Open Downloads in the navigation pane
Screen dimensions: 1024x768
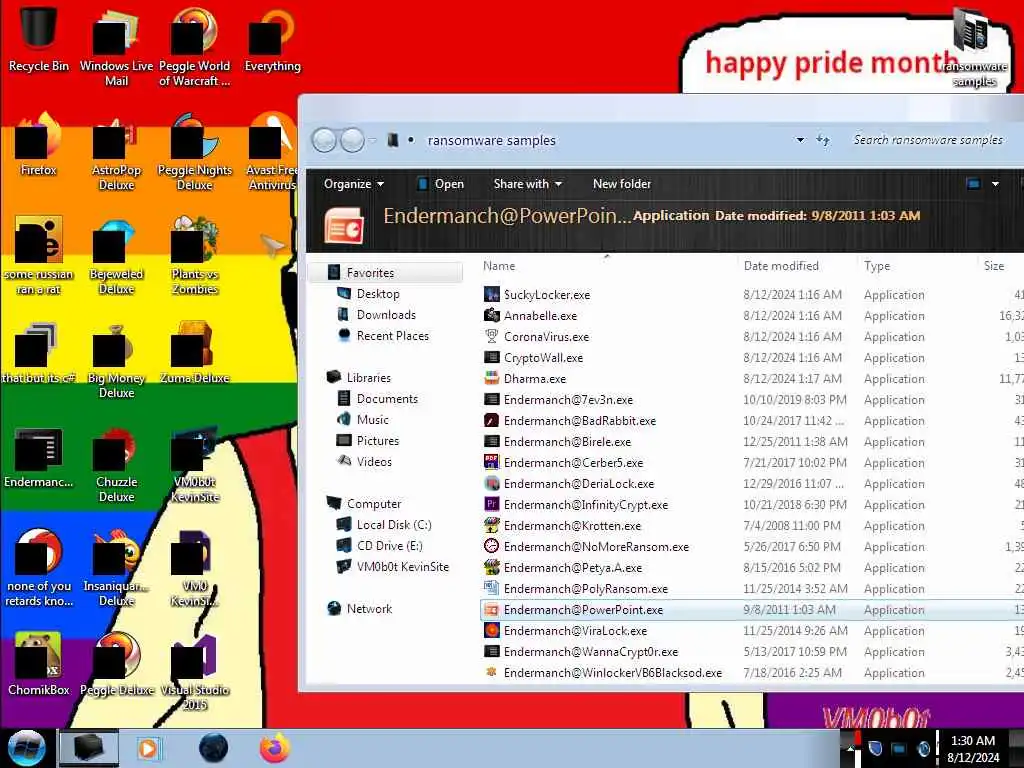click(x=385, y=315)
